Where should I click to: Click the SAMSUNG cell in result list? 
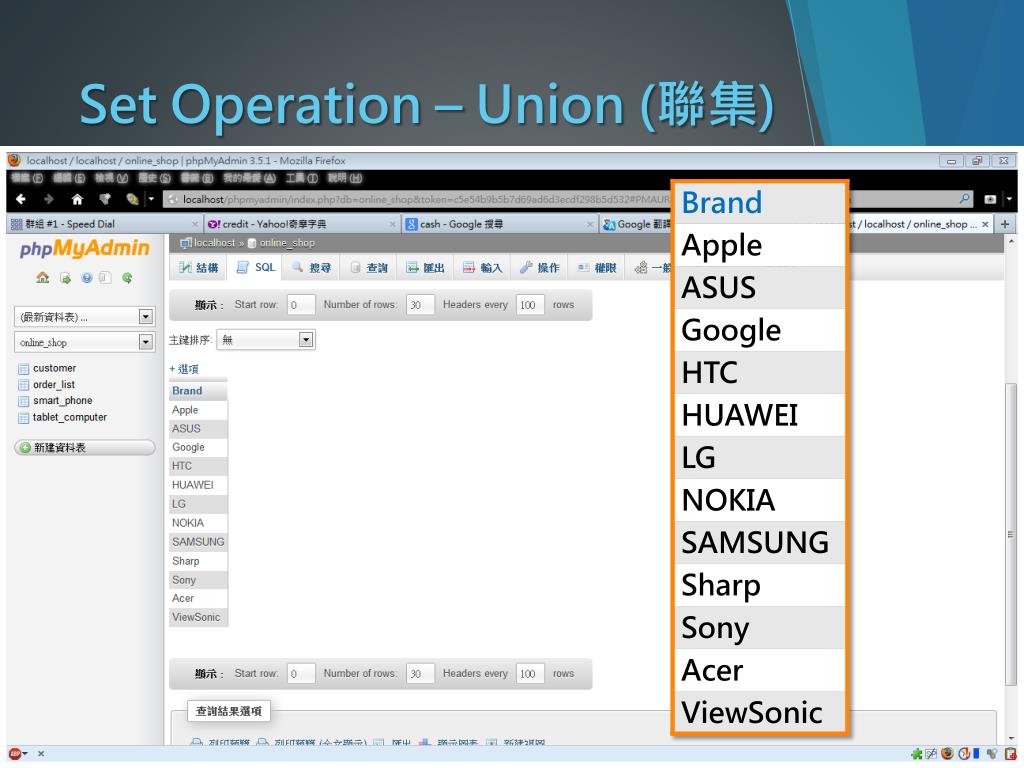[x=198, y=542]
